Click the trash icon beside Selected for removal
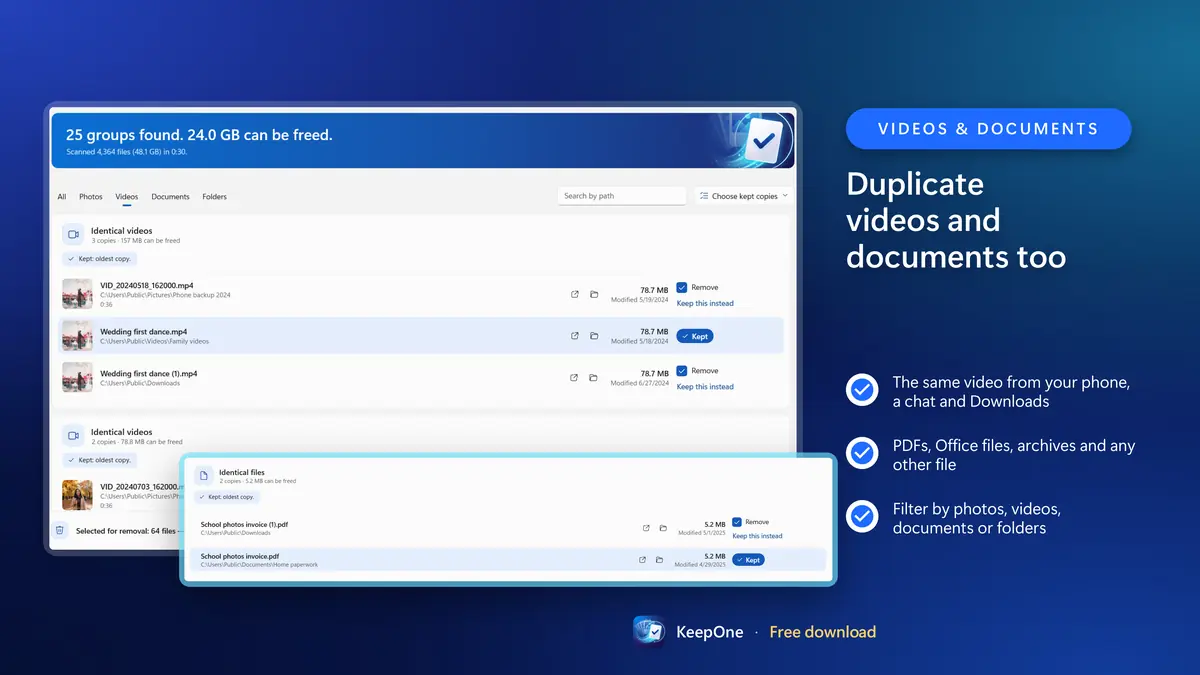Image resolution: width=1200 pixels, height=675 pixels. tap(60, 531)
